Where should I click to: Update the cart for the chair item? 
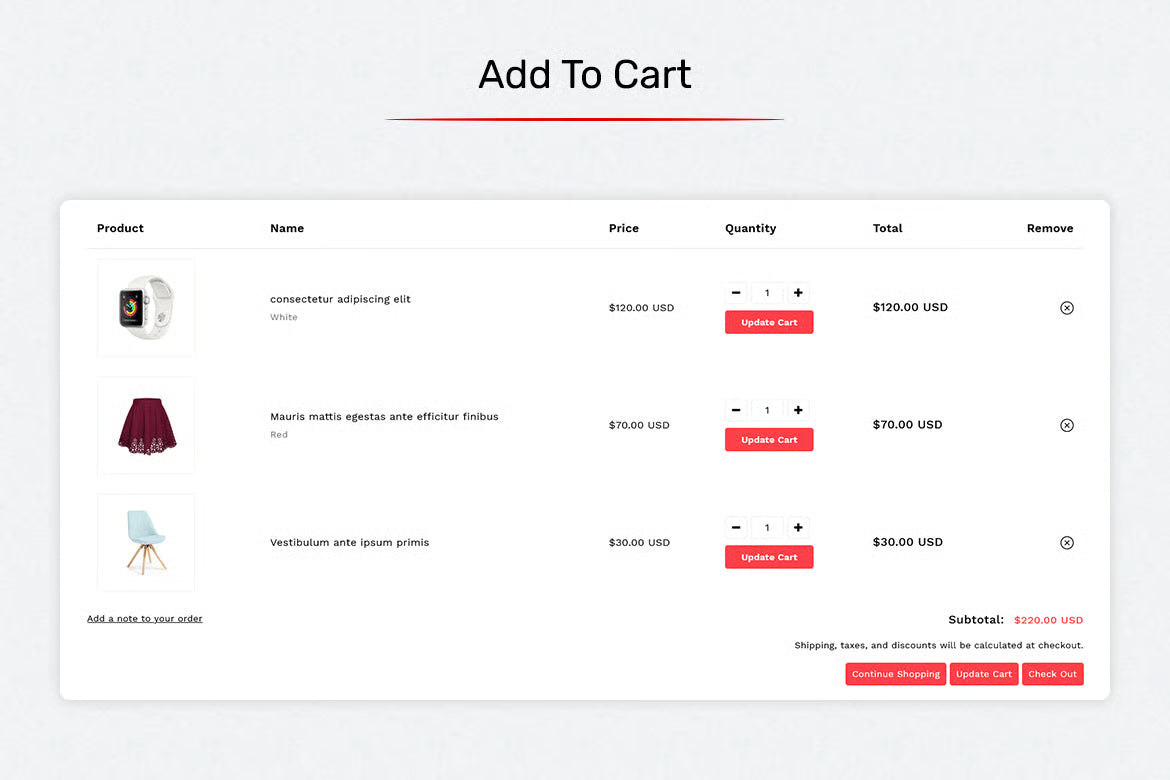[x=769, y=557]
